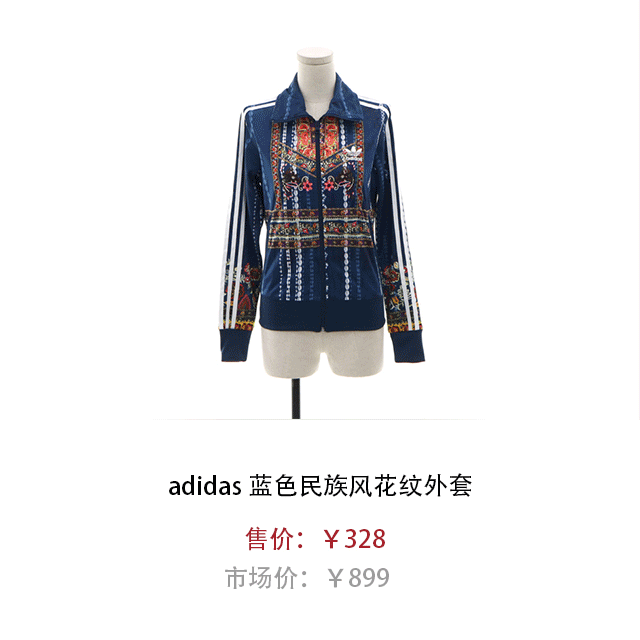Select the market price ¥899
This screenshot has width=640, height=640.
click(x=358, y=578)
